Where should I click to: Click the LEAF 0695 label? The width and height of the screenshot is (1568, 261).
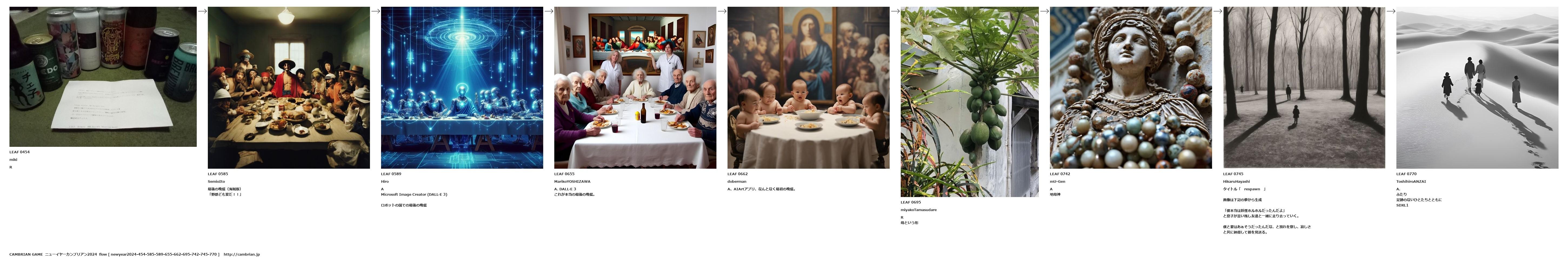(910, 202)
